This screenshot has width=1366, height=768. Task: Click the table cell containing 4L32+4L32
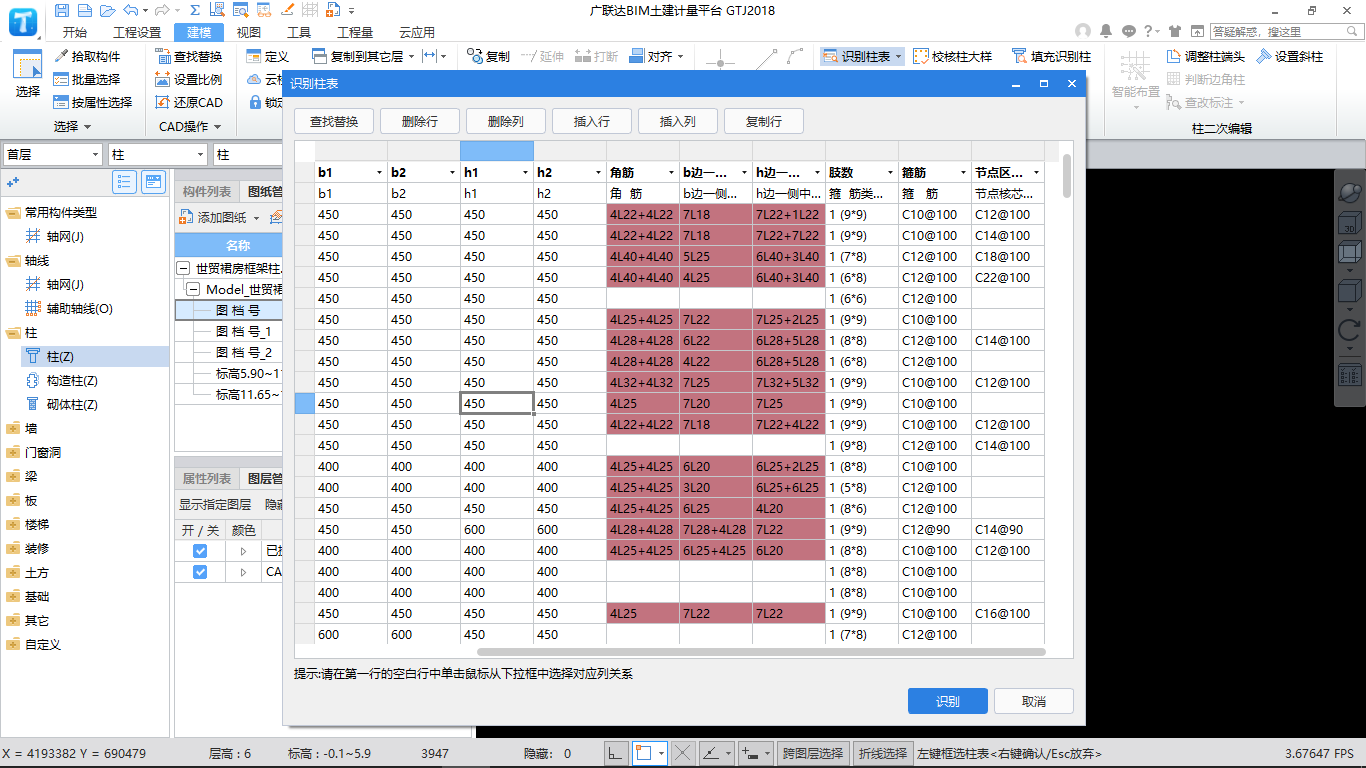coord(642,383)
